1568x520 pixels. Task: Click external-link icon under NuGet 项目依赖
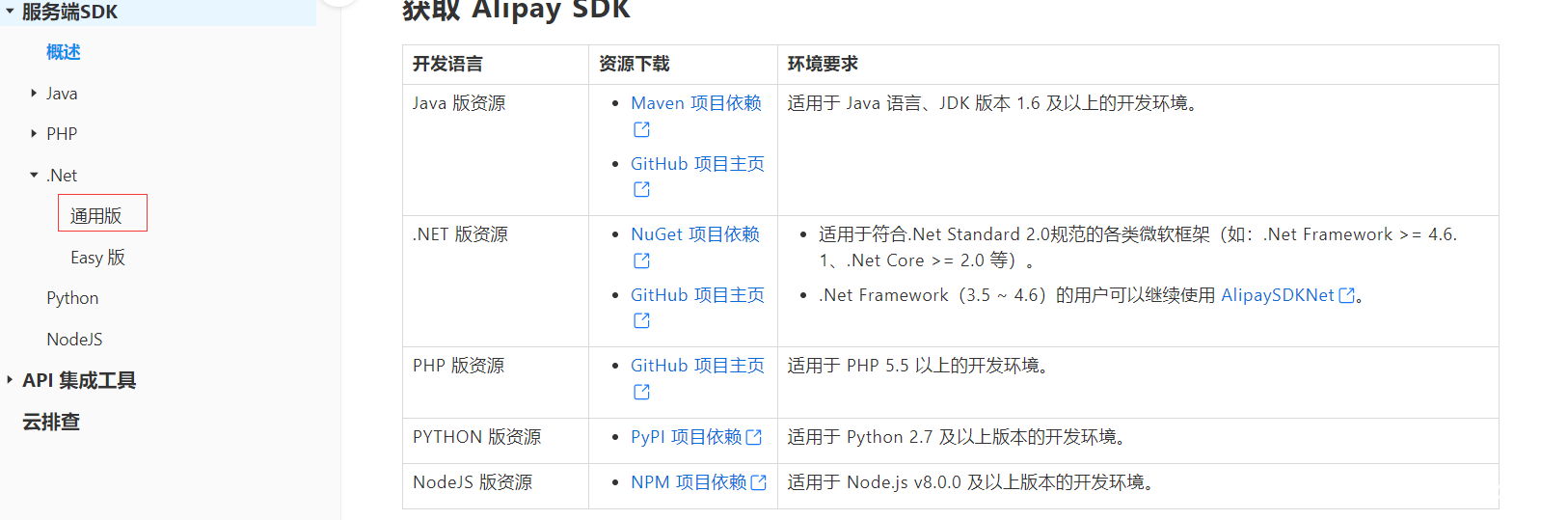coord(641,260)
